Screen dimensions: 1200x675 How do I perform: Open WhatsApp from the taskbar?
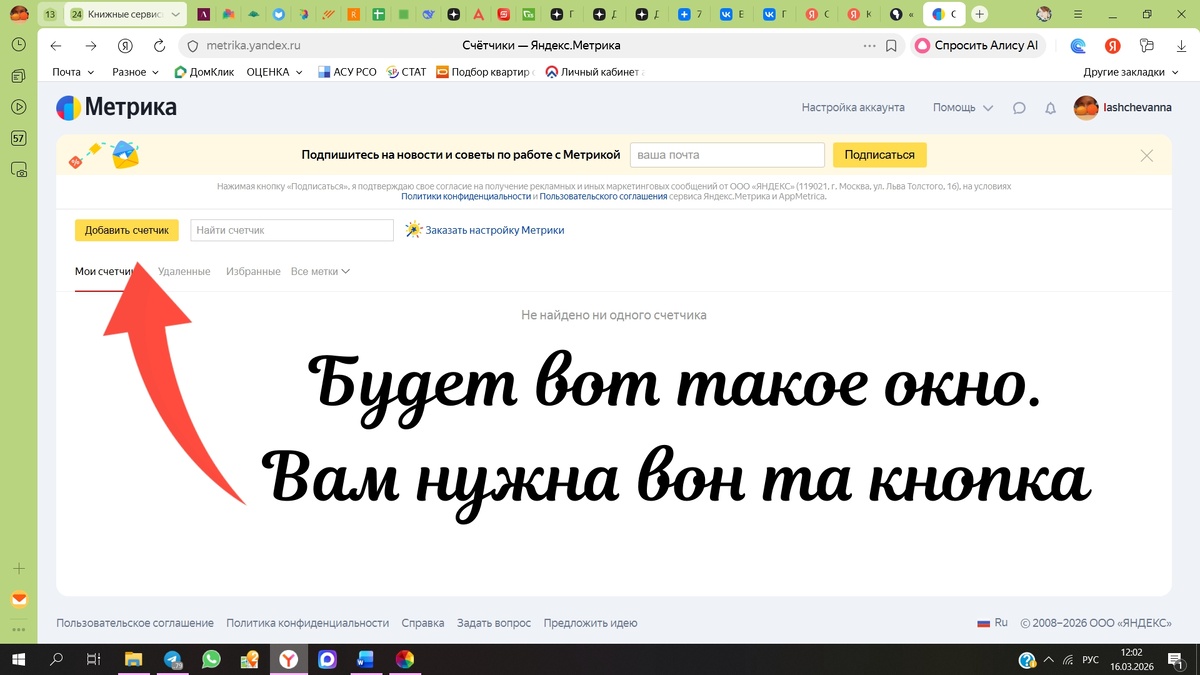tap(211, 659)
